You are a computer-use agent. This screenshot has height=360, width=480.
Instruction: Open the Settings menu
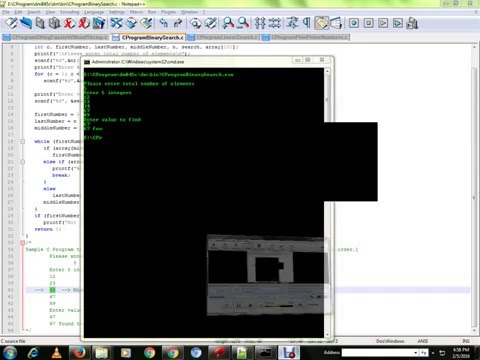click(x=117, y=12)
